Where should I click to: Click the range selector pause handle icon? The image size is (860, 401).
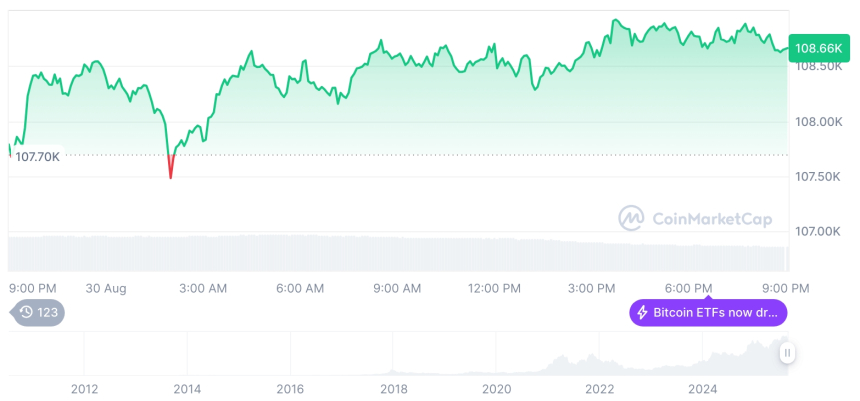pos(788,352)
